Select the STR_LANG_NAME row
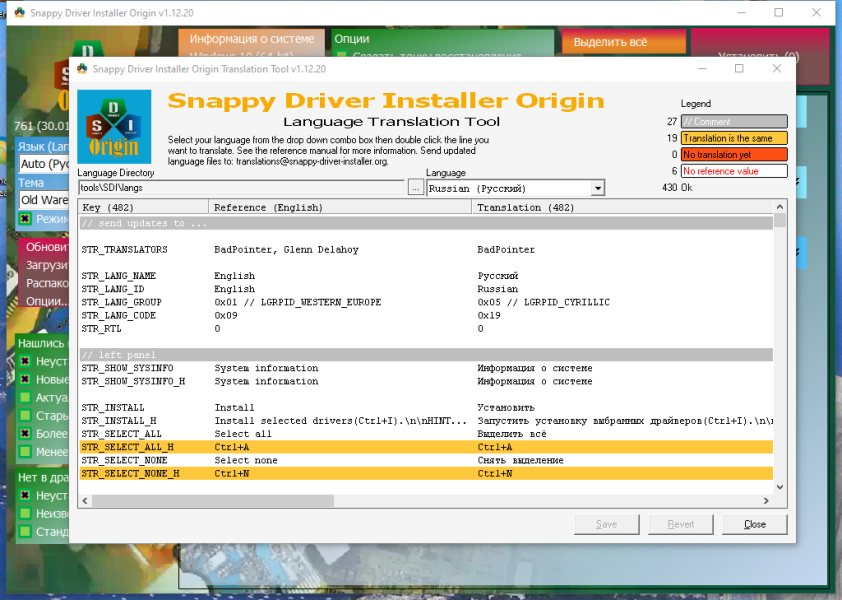 (x=426, y=276)
